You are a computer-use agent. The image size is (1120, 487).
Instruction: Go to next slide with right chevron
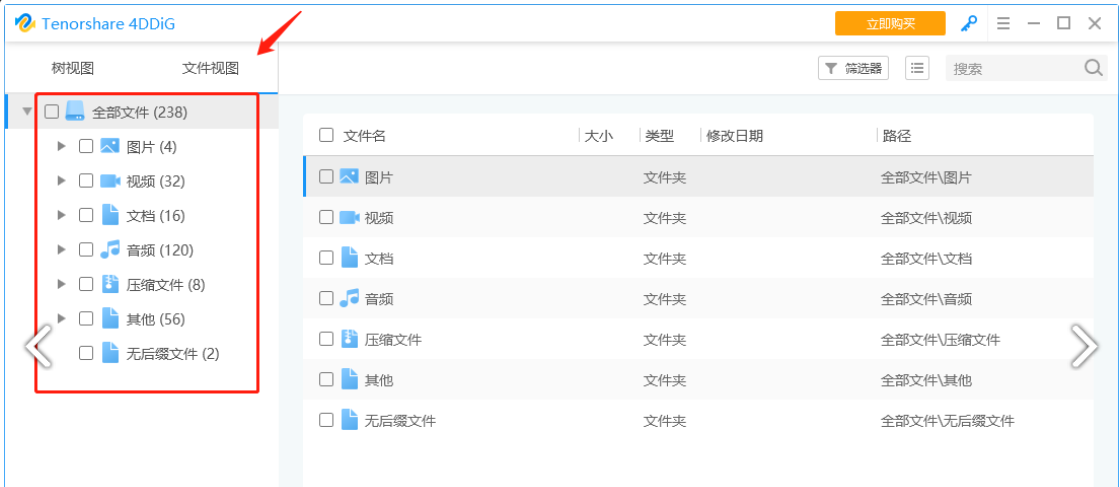click(1084, 346)
